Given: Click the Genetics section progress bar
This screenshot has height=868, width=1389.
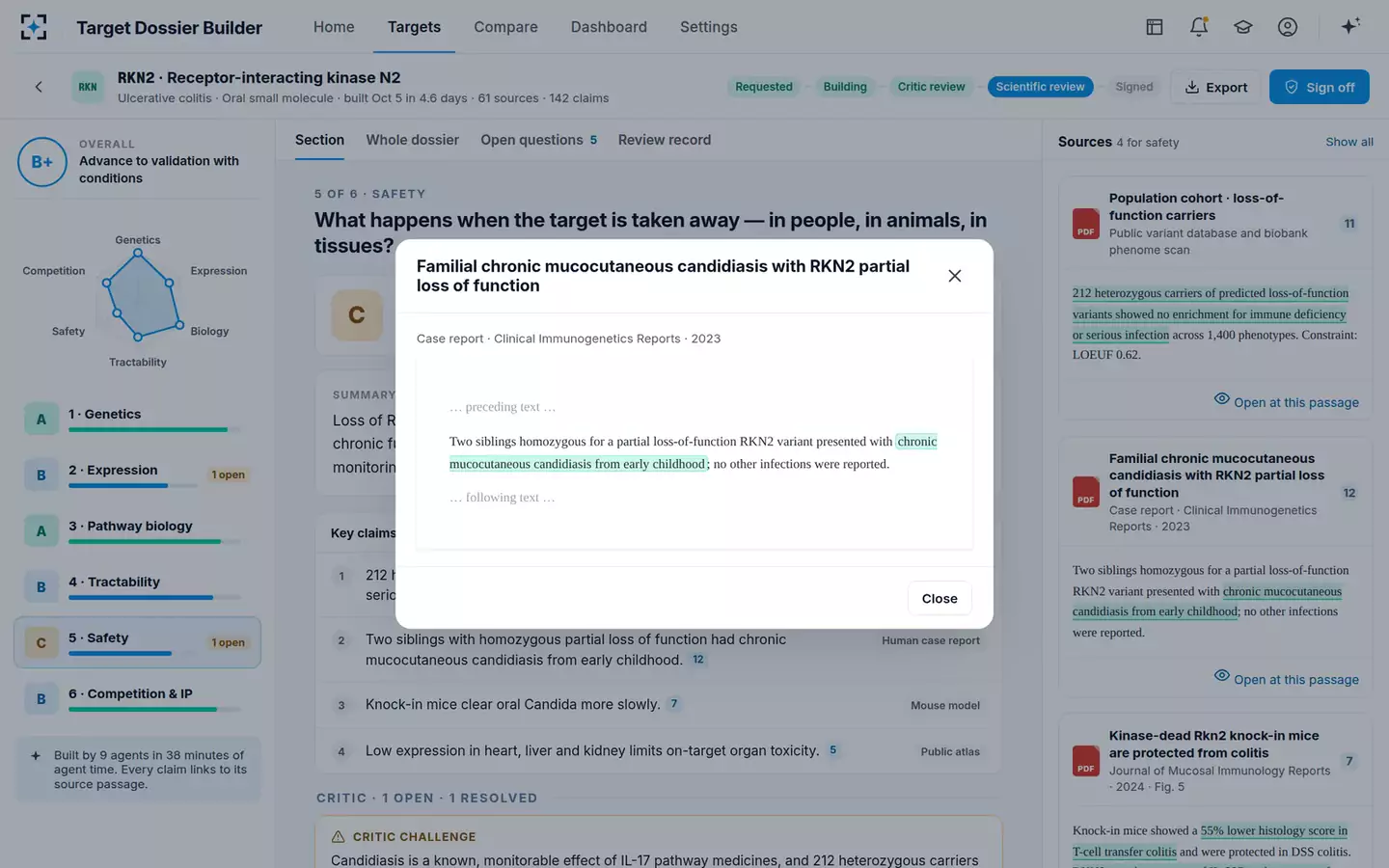Looking at the screenshot, I should click(155, 429).
